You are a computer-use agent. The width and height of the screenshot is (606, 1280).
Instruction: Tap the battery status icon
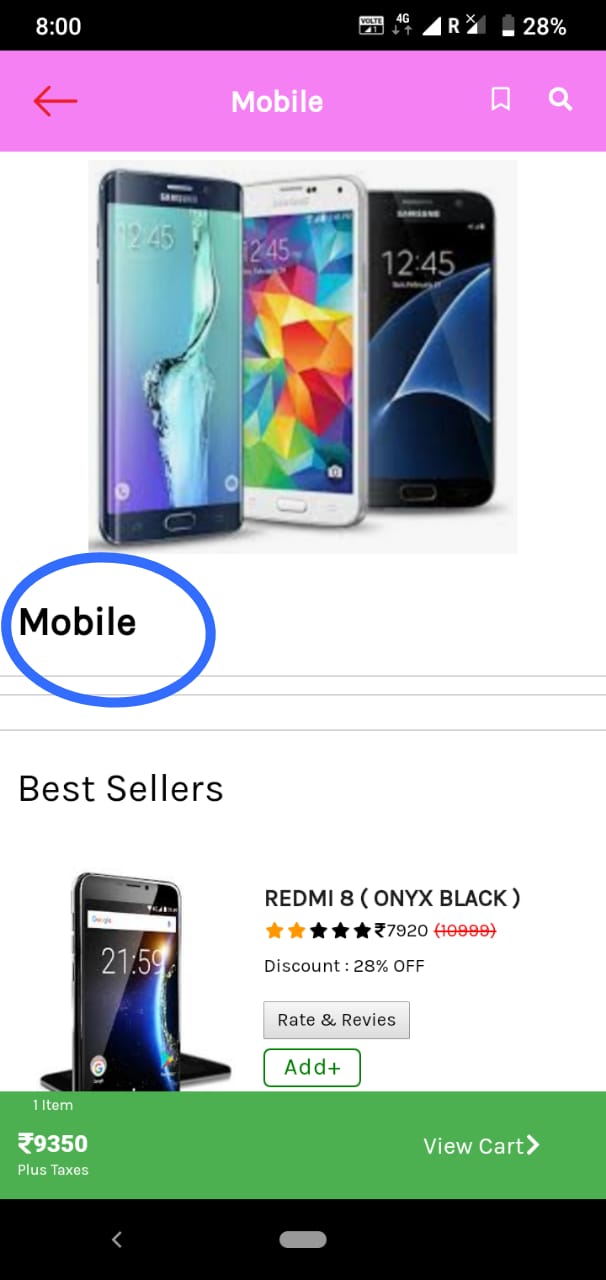coord(508,26)
